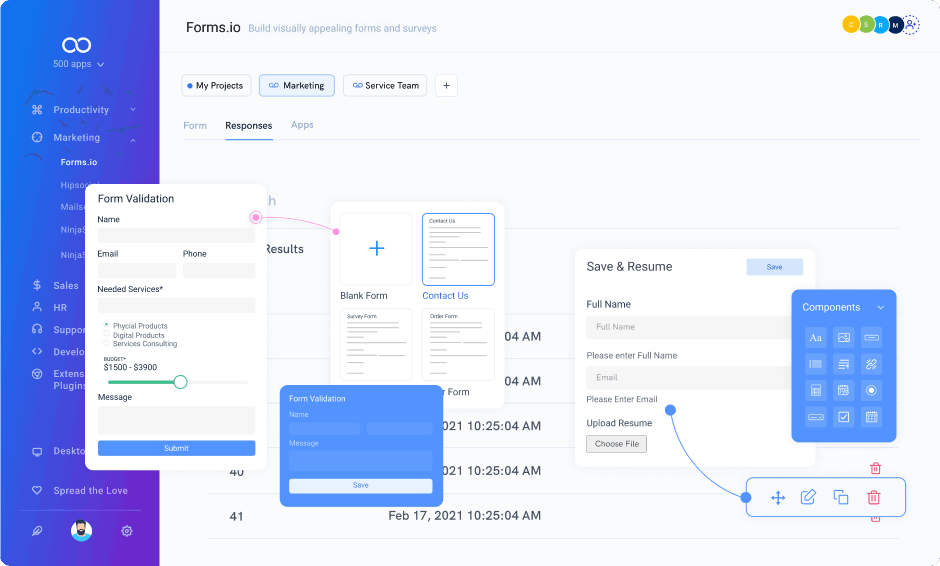Click the Choose File button
The width and height of the screenshot is (940, 566).
click(616, 444)
